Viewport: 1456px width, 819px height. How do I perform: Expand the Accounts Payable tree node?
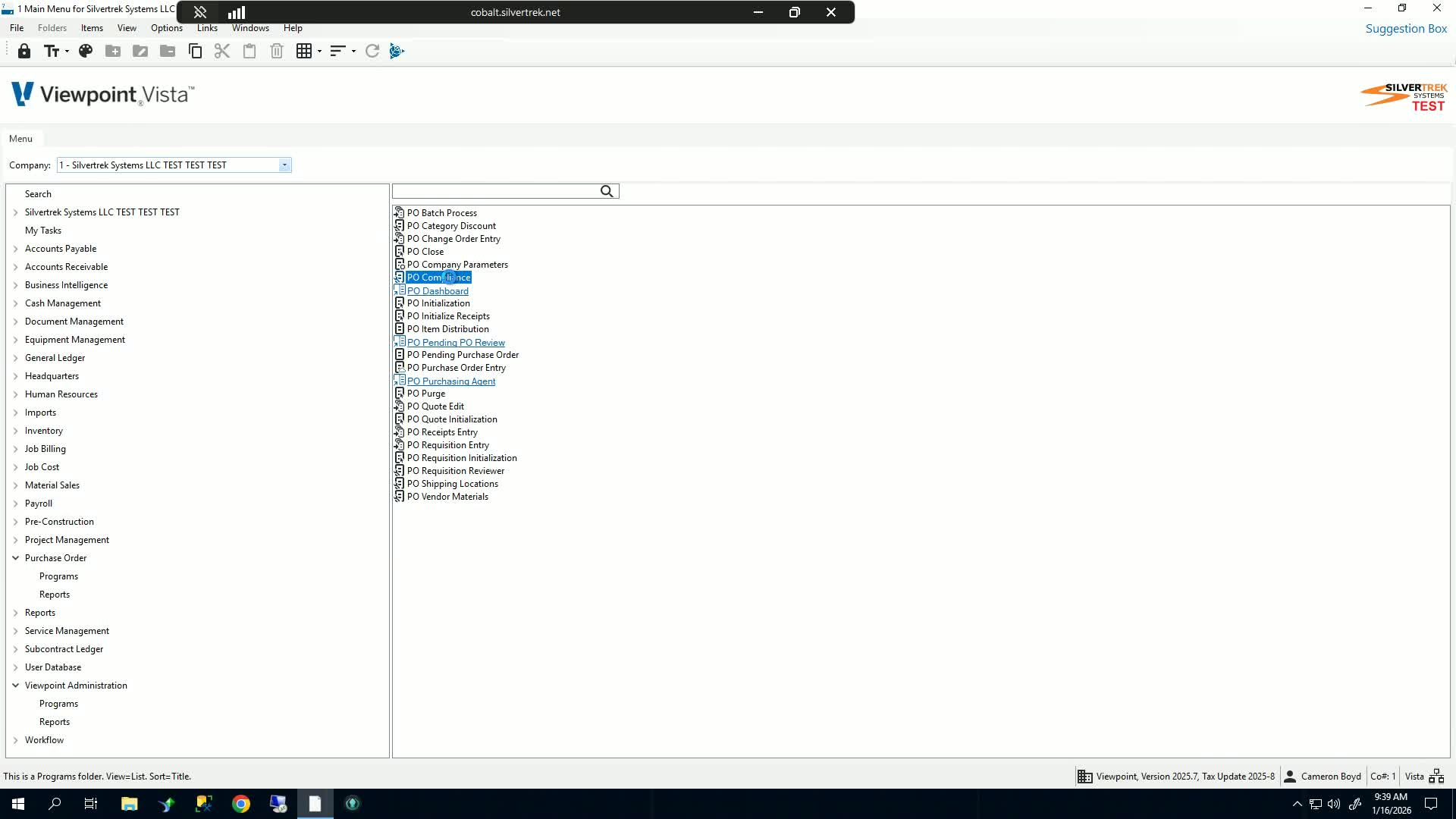[x=15, y=249]
